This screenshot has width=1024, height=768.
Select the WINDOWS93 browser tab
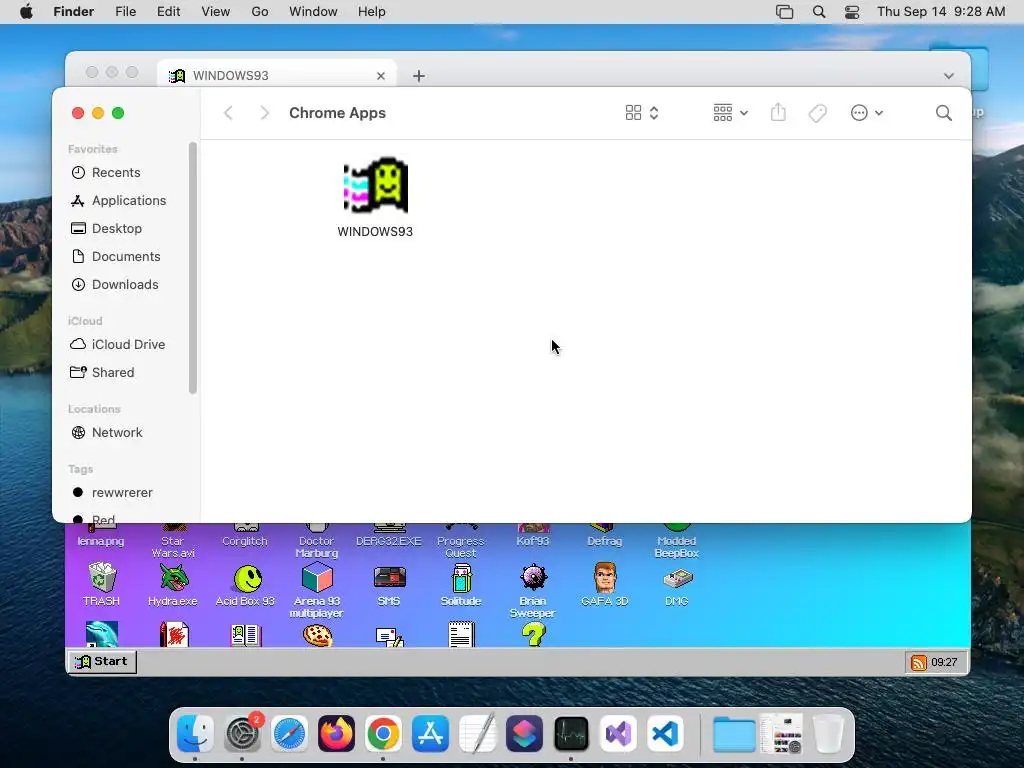tap(278, 76)
